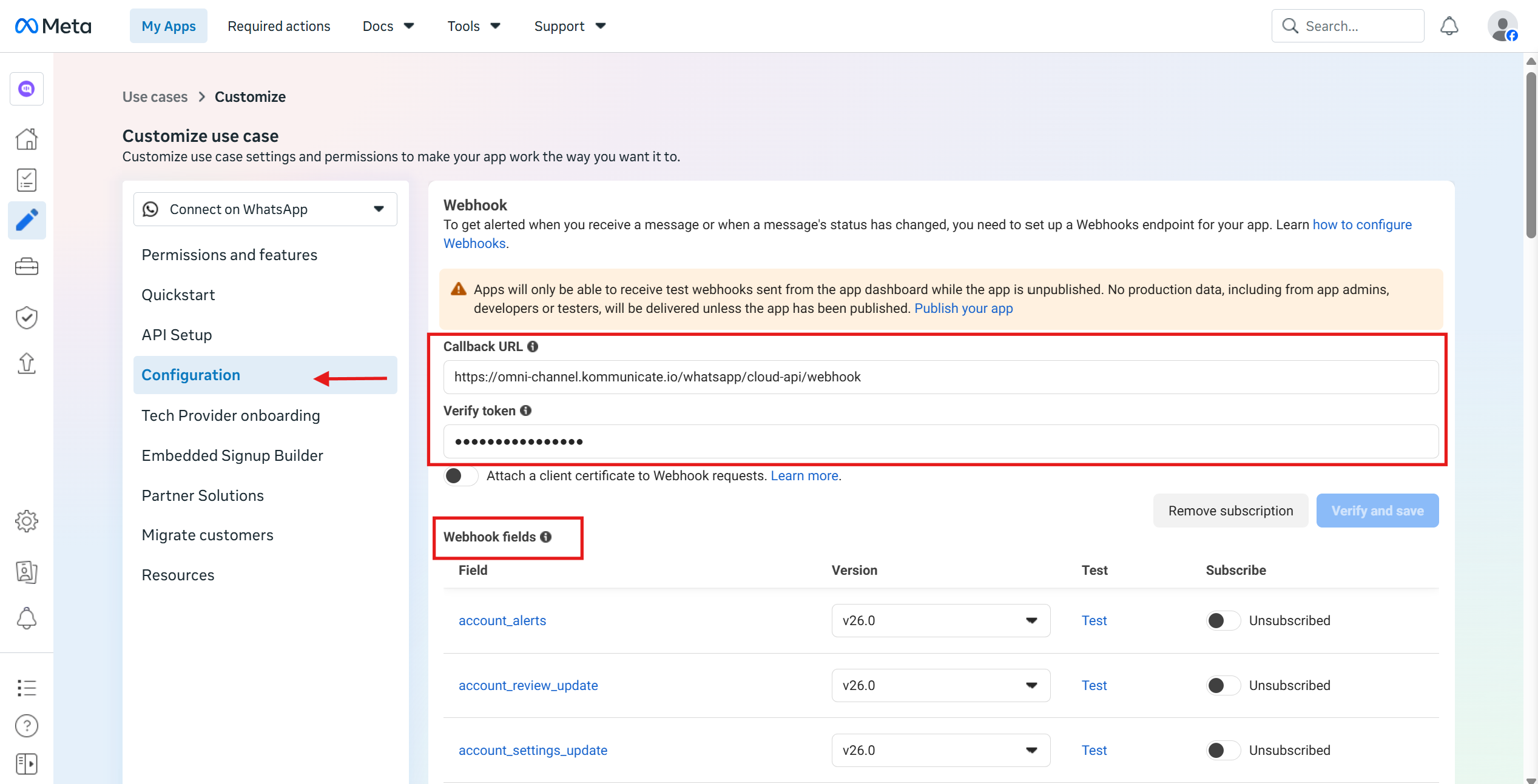Go to Required actions

pos(279,26)
